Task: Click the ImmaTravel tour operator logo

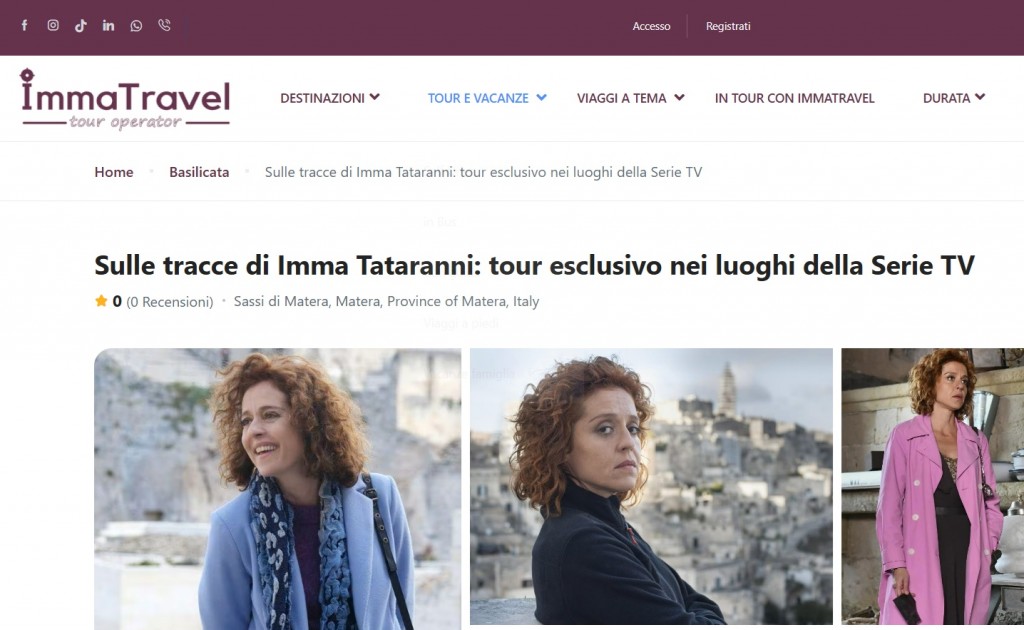Action: point(125,99)
